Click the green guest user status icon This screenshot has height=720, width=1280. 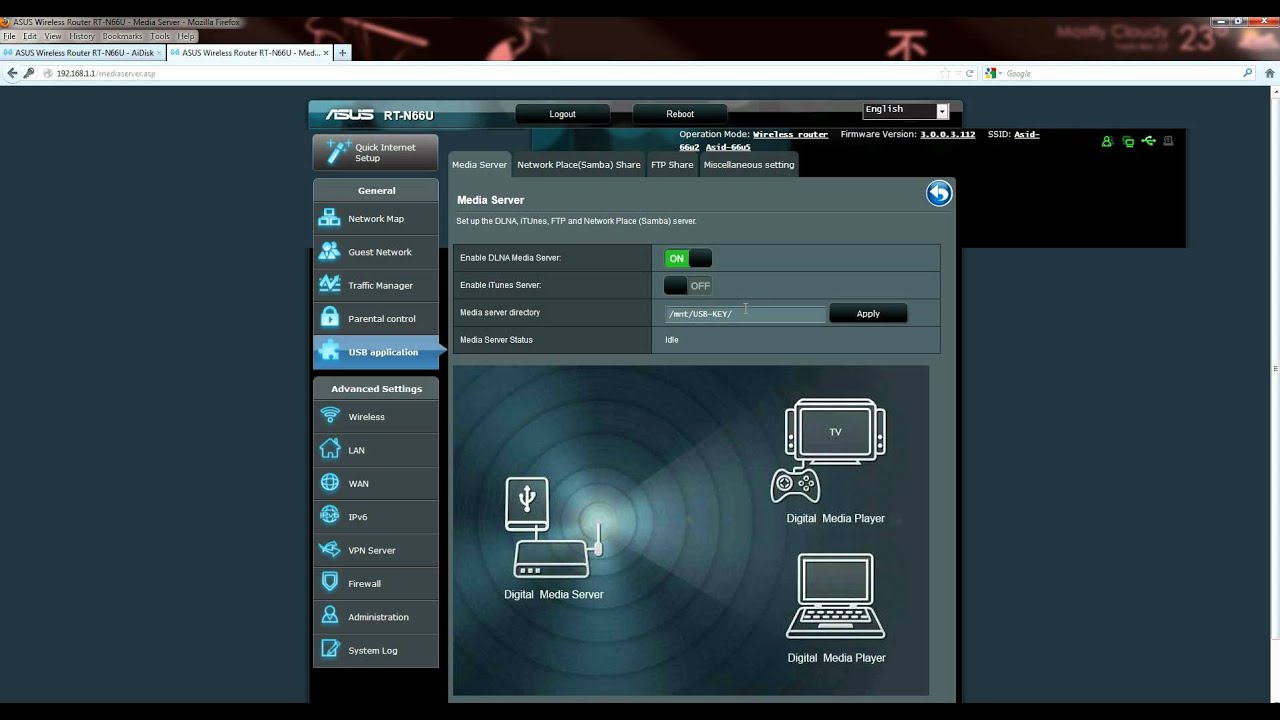(x=1107, y=142)
